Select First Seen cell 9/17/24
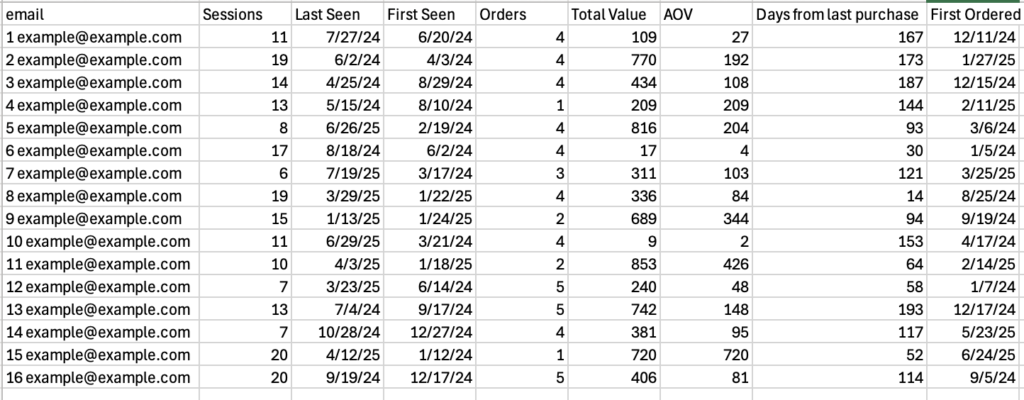 coord(430,309)
